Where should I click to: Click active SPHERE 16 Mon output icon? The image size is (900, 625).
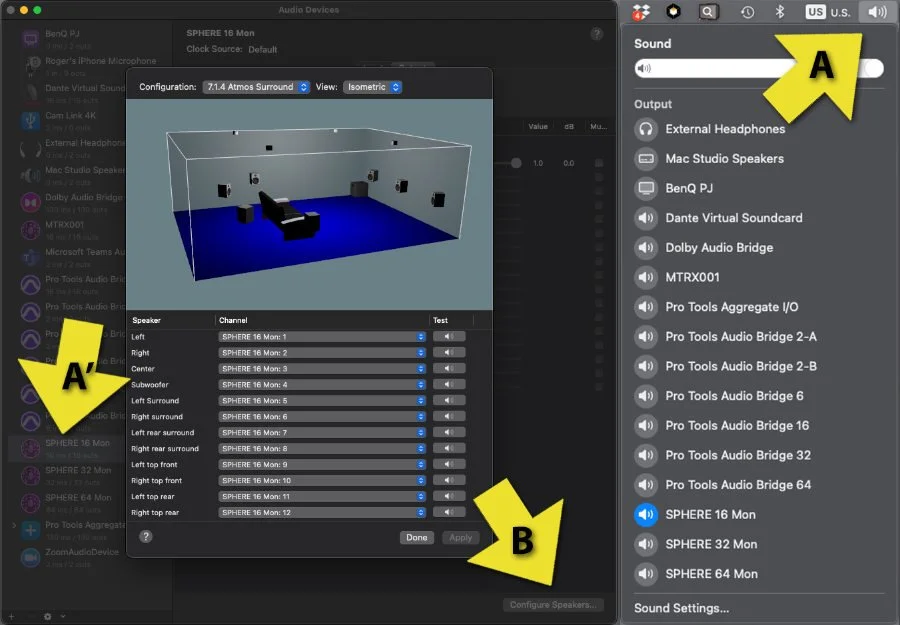[646, 515]
